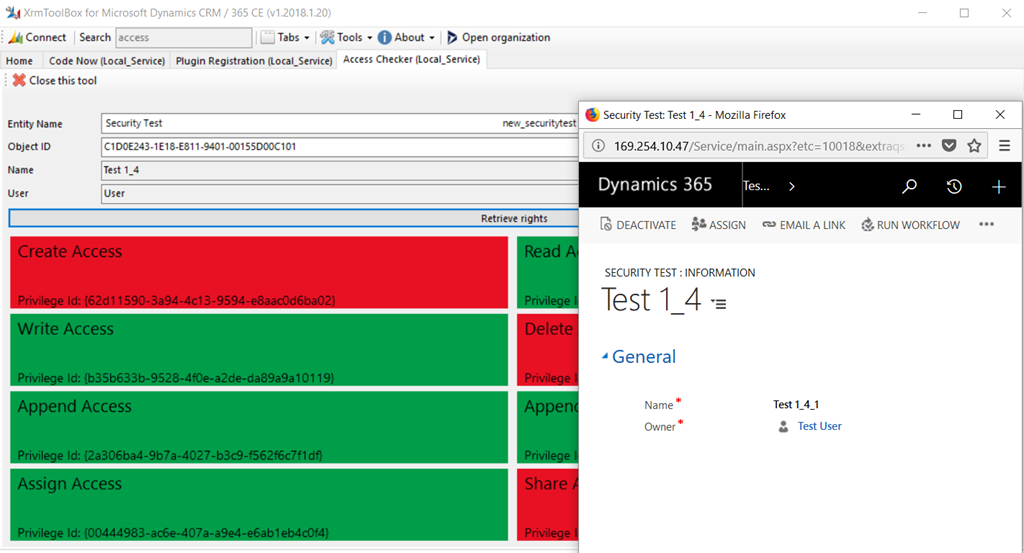Click the Name field 'Test 1_4'
Viewport: 1024px width, 553px height.
(x=340, y=170)
